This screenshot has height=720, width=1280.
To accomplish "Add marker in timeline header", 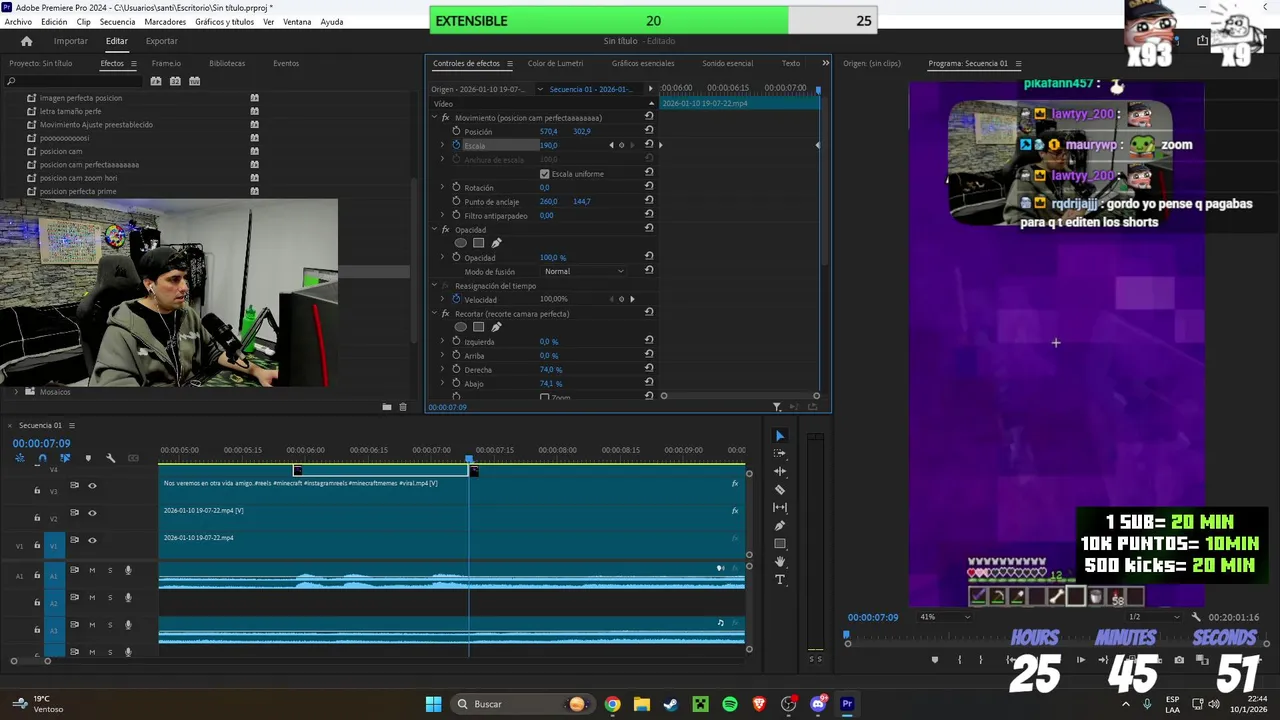I will [x=88, y=458].
